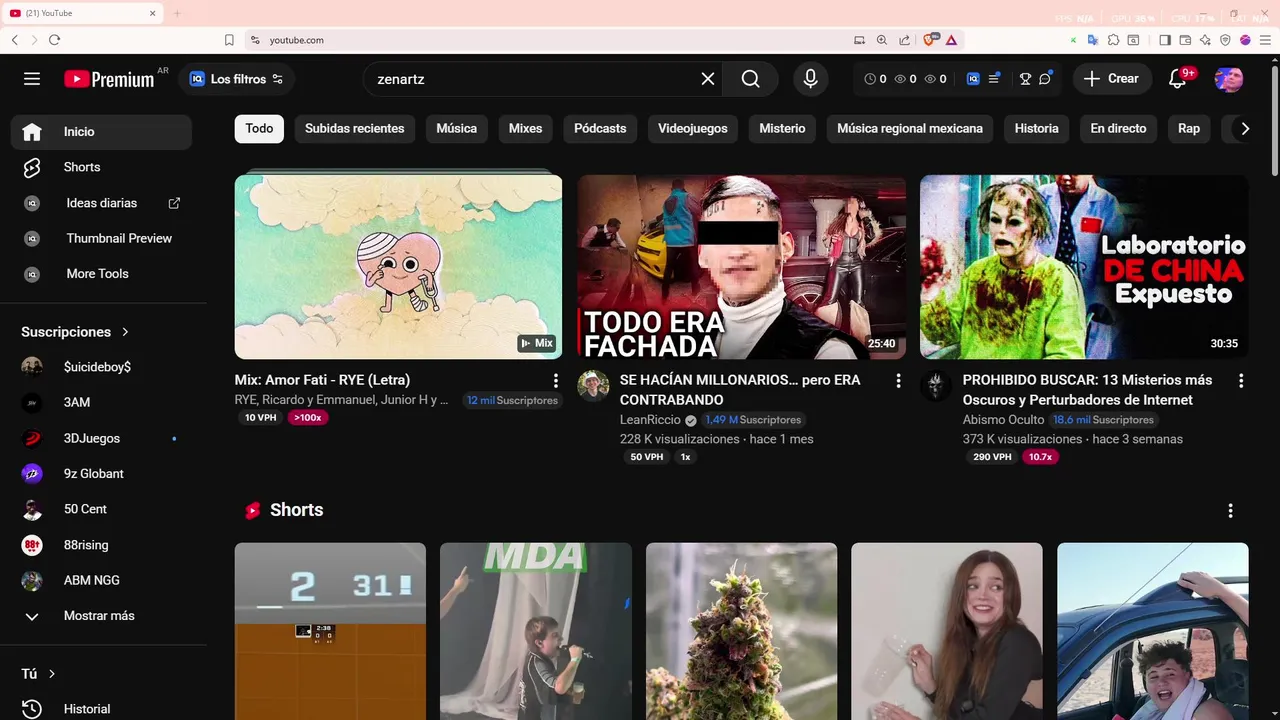Screen dimensions: 1280x720
Task: Select the Música chip
Action: click(x=456, y=128)
